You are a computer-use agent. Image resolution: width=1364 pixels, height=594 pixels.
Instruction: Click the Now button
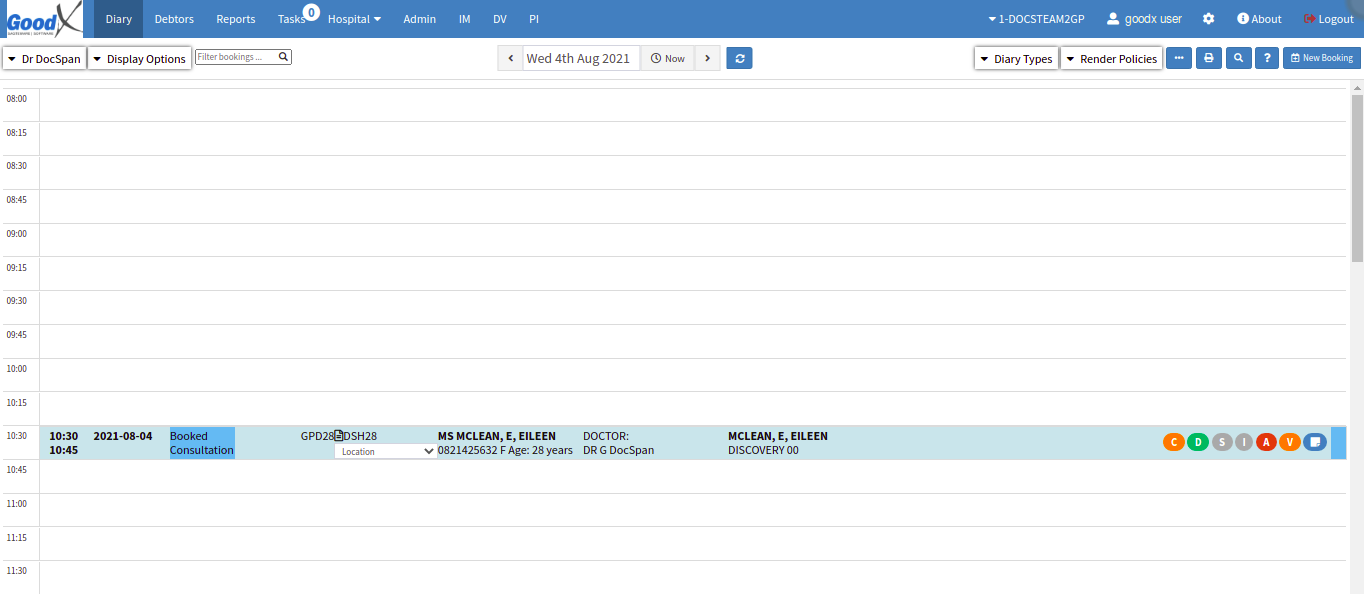667,59
